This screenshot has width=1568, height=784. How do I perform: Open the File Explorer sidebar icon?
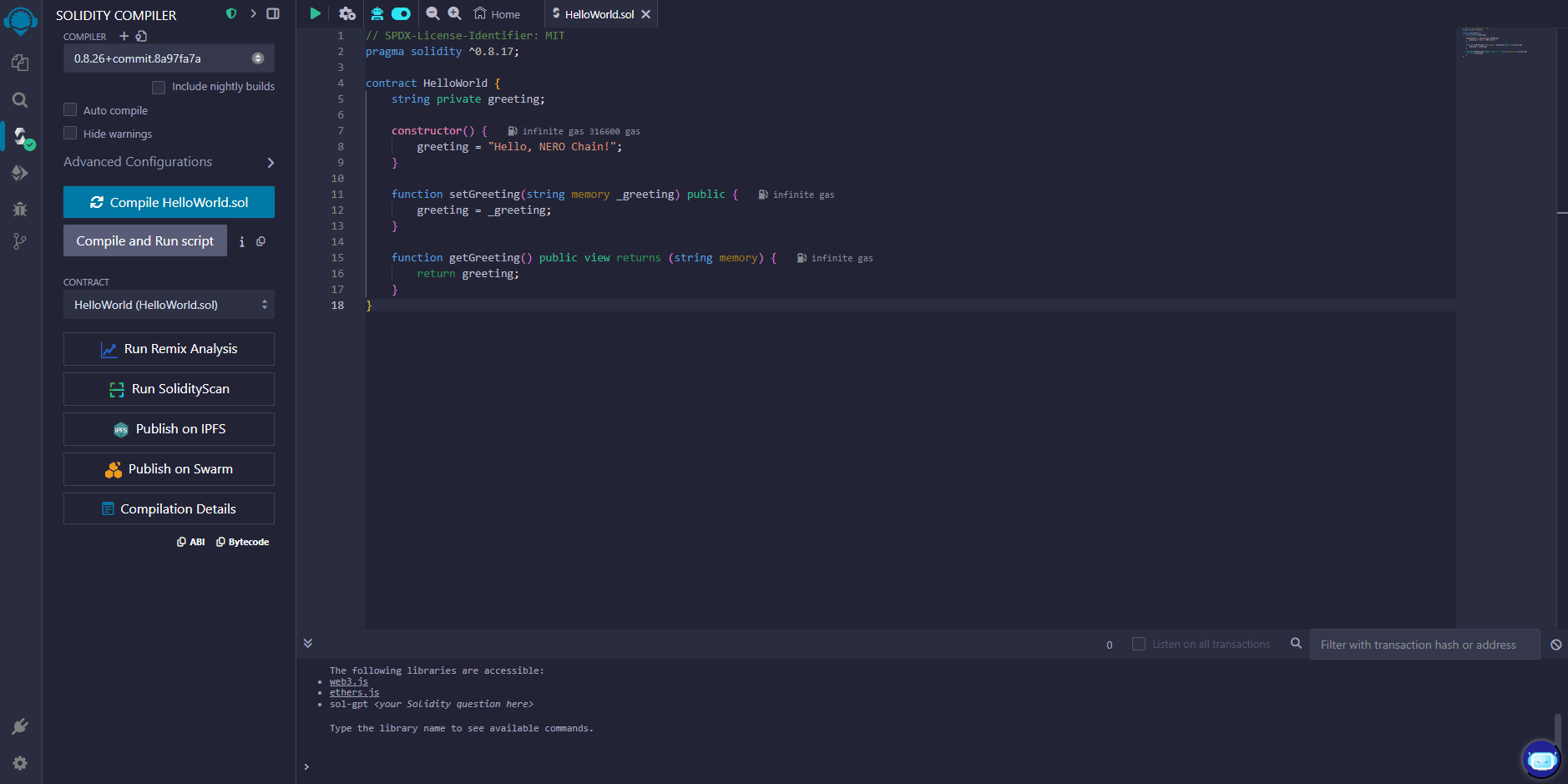[20, 63]
